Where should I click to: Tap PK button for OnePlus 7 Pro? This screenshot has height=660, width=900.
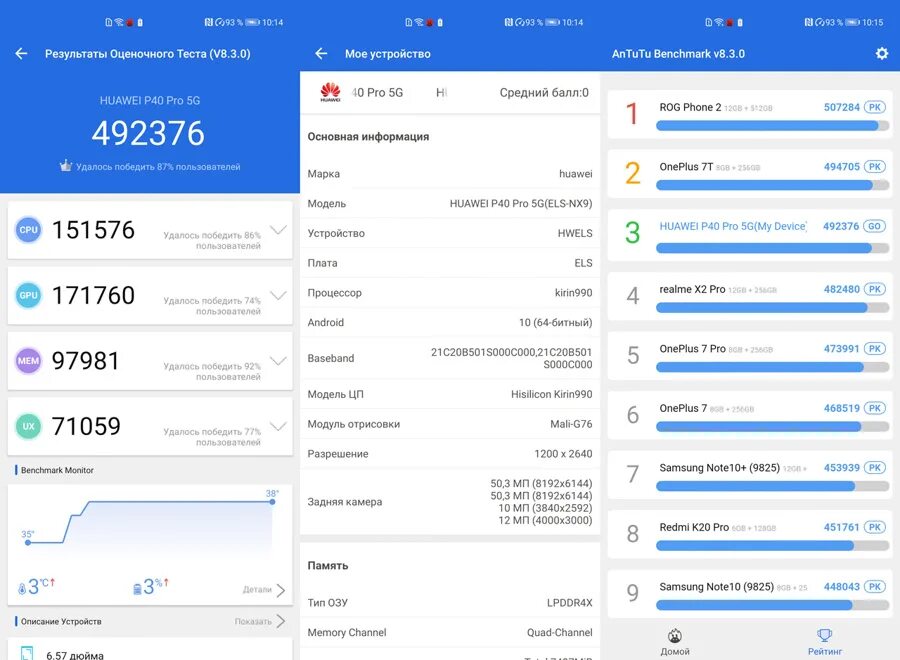coord(875,349)
